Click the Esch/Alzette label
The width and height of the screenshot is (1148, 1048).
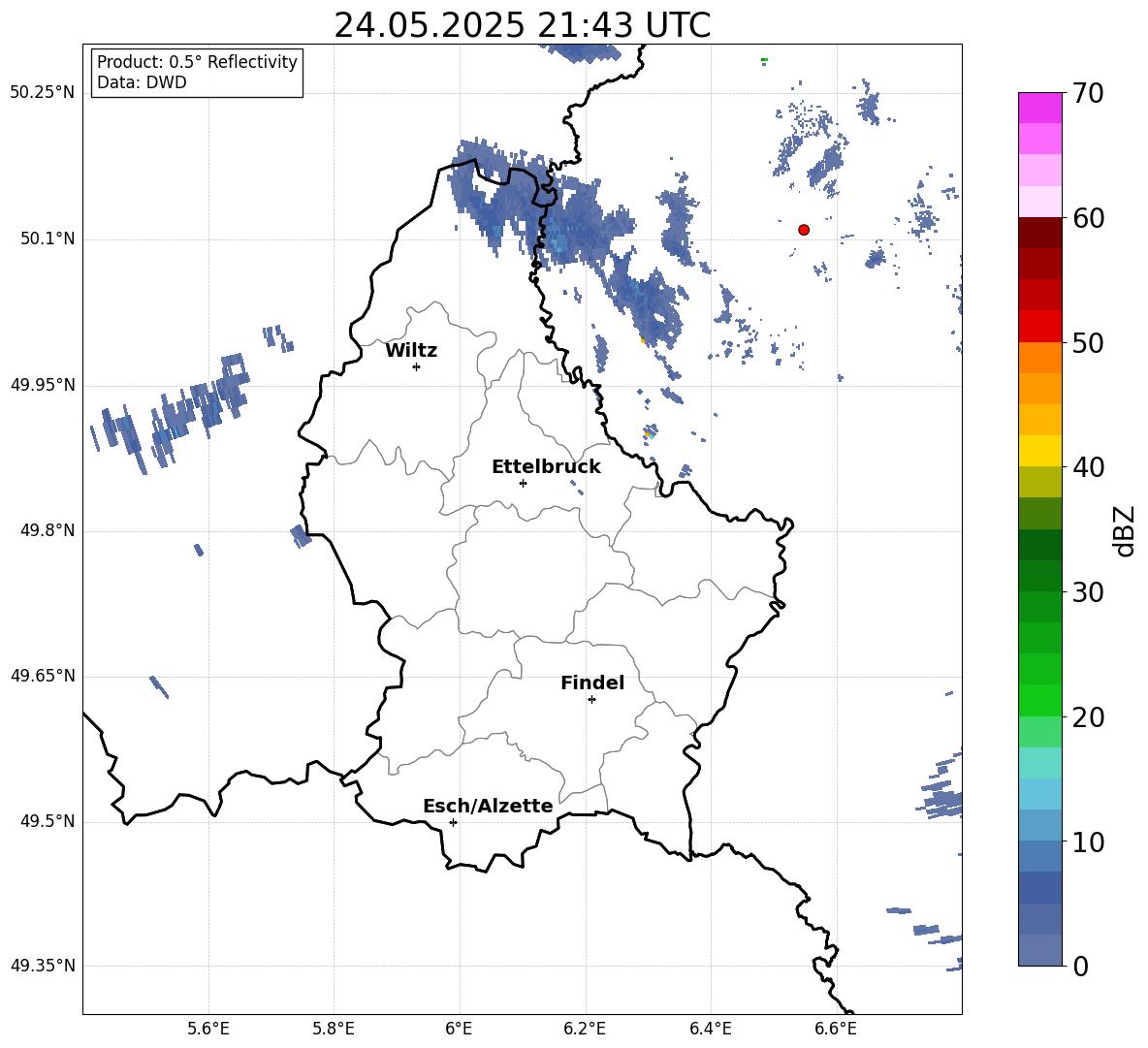(488, 806)
